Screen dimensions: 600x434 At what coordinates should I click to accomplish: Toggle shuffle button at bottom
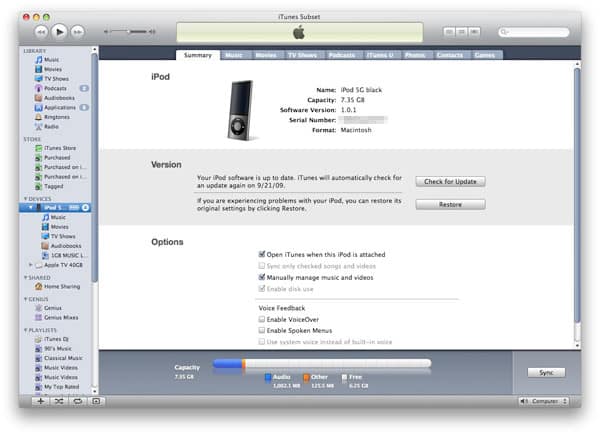click(x=59, y=401)
